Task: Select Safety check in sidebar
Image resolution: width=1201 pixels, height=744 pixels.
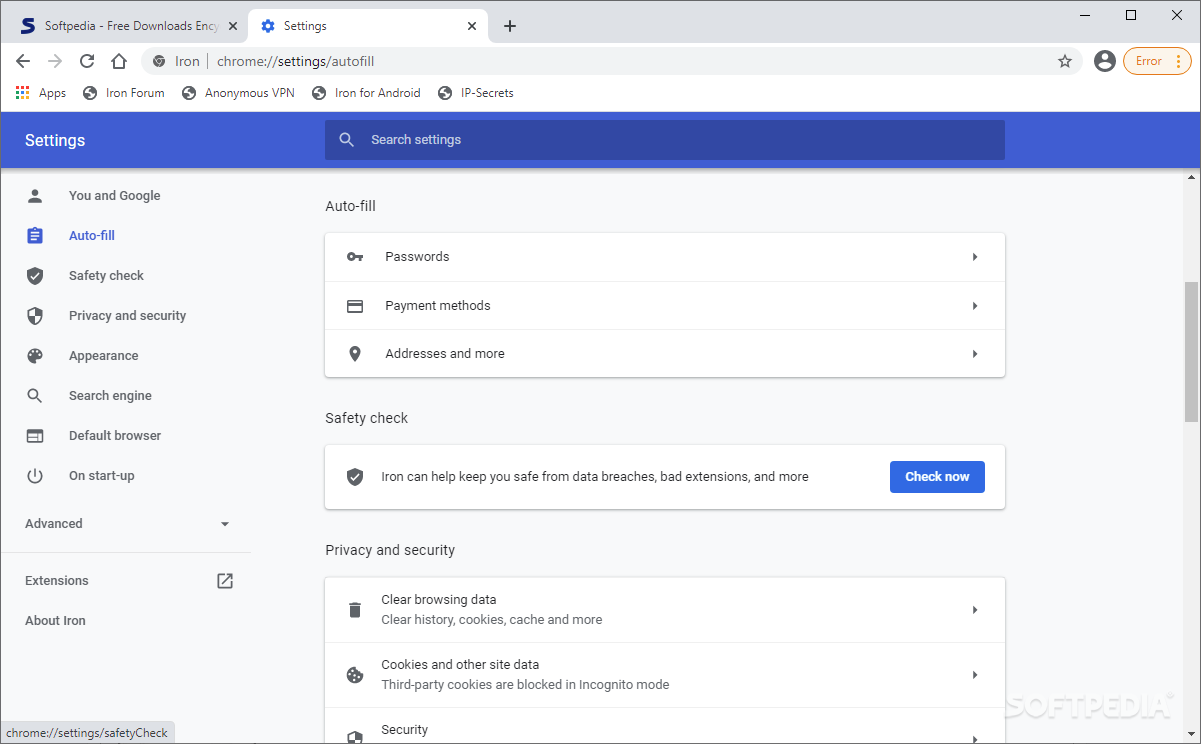Action: pos(106,276)
